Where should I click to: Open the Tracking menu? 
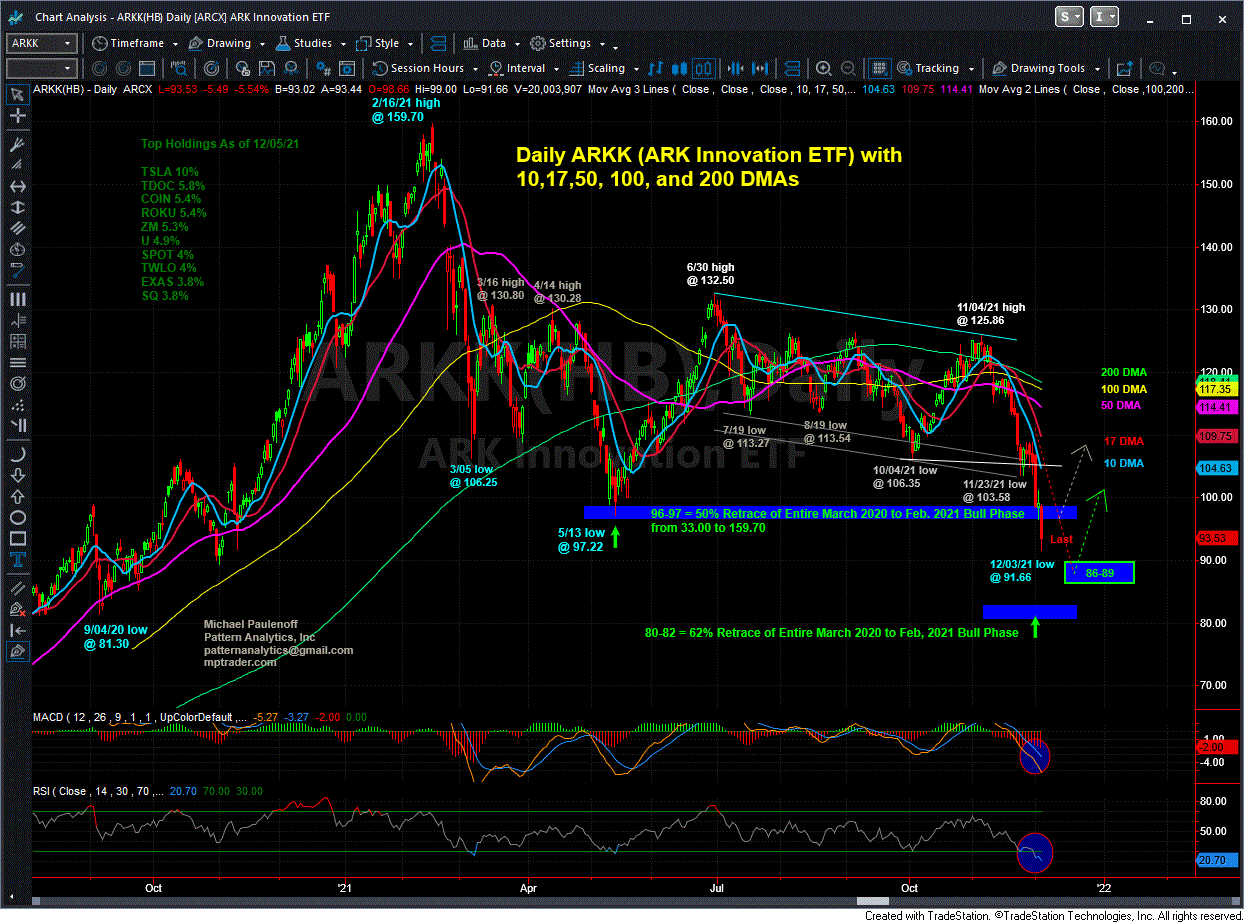coord(936,68)
